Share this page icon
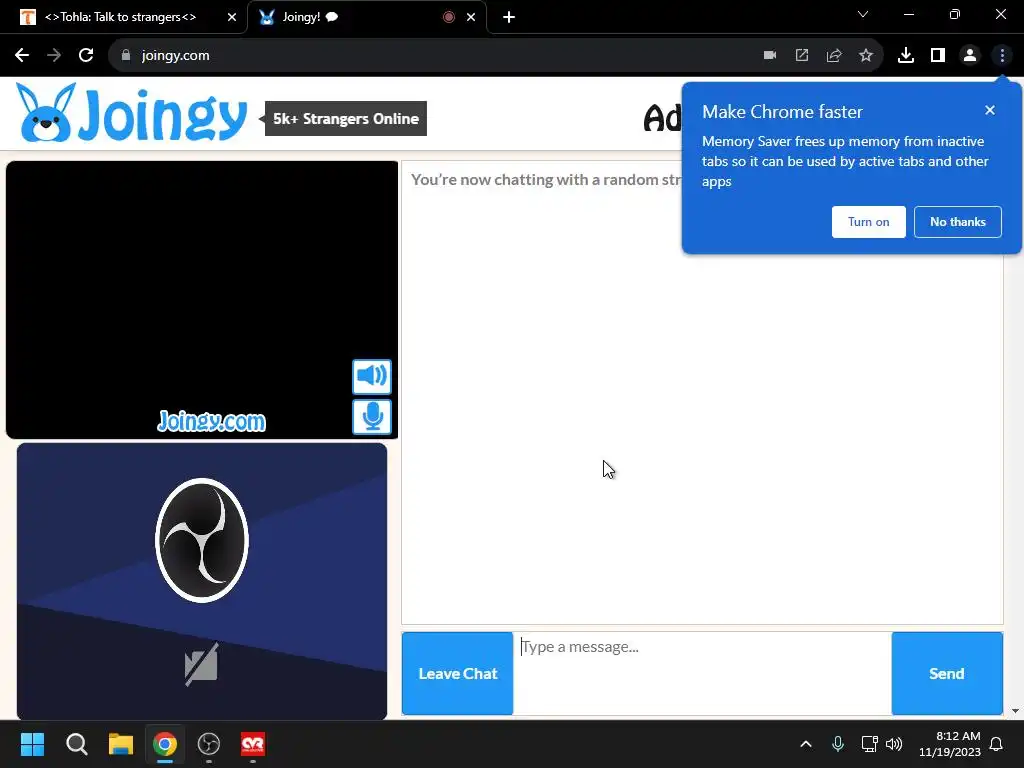 834,56
